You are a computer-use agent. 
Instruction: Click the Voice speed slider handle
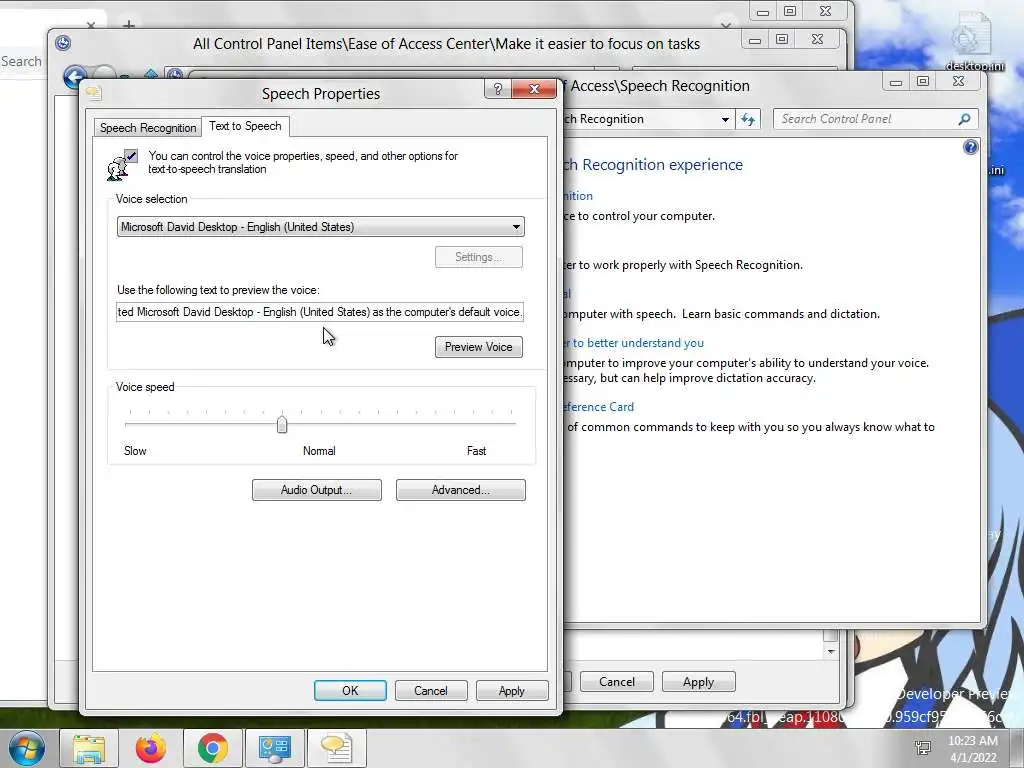[x=281, y=424]
